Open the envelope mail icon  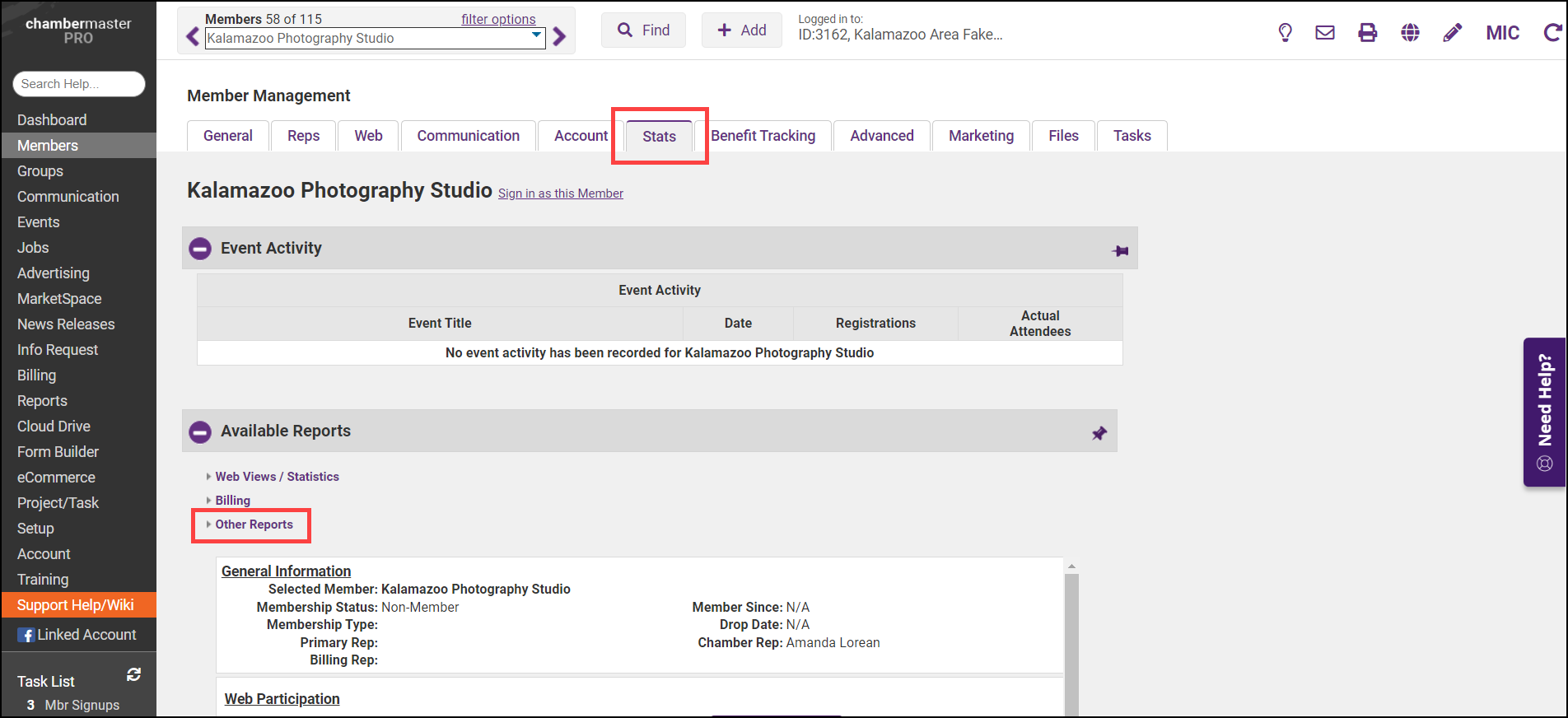point(1325,33)
